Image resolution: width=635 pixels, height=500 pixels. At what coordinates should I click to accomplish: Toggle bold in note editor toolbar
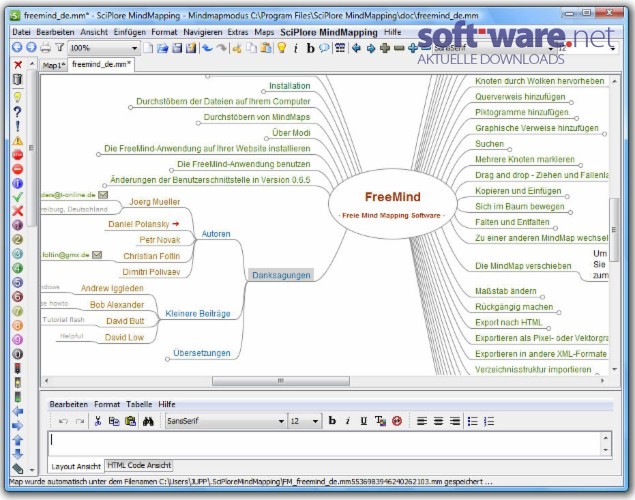332,421
